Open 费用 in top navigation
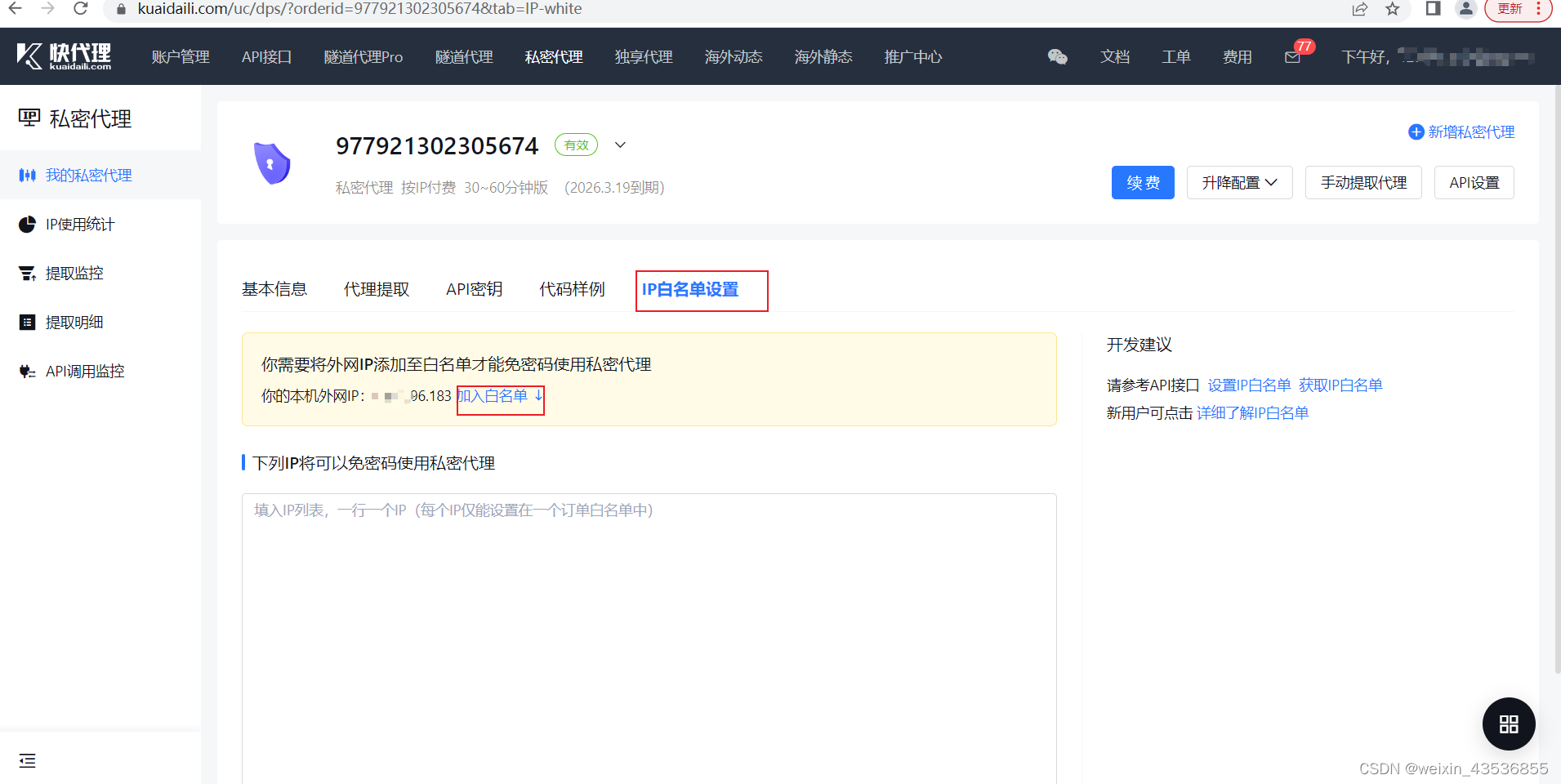Screen dimensions: 1561x784 (x=1238, y=56)
